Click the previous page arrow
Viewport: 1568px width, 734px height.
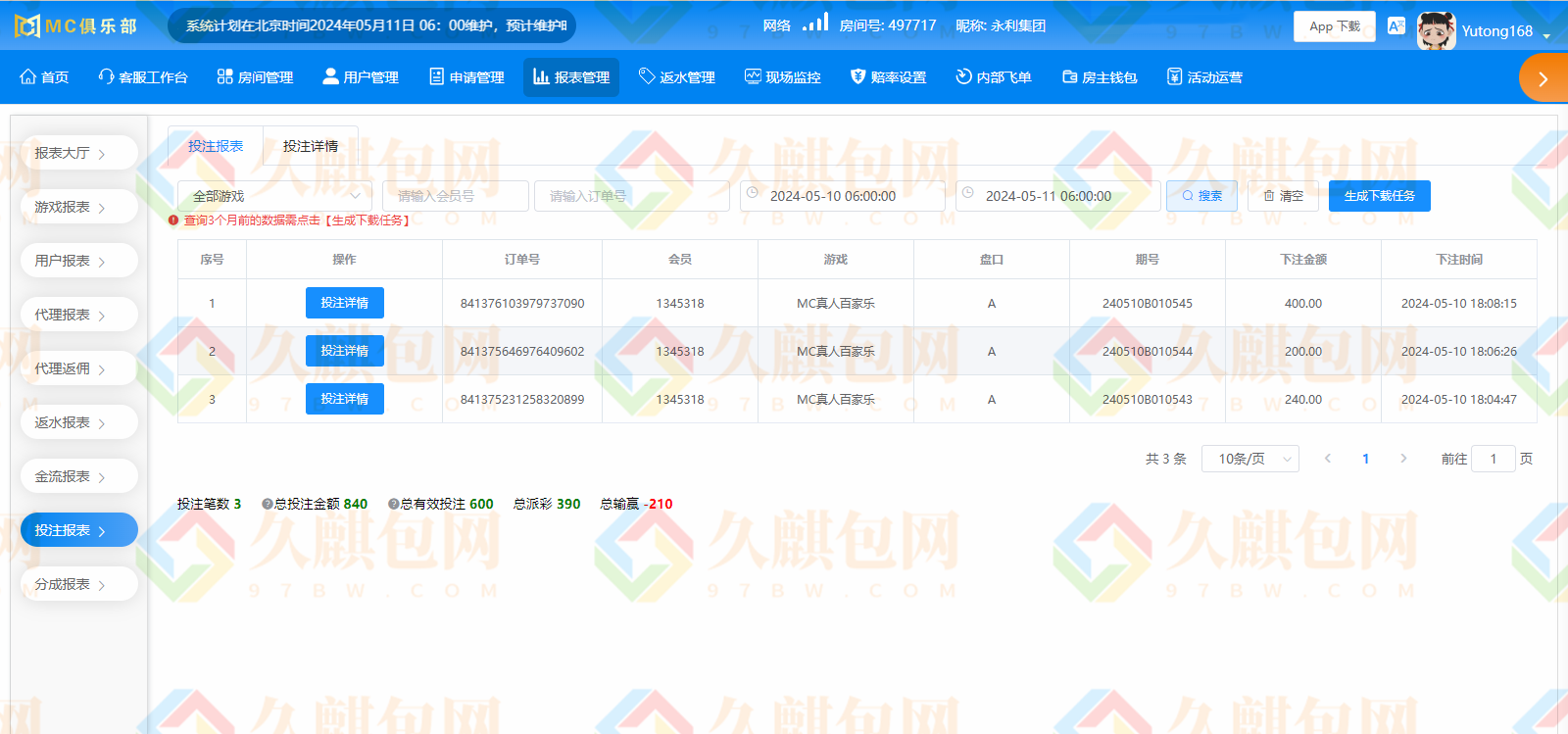pyautogui.click(x=1328, y=459)
